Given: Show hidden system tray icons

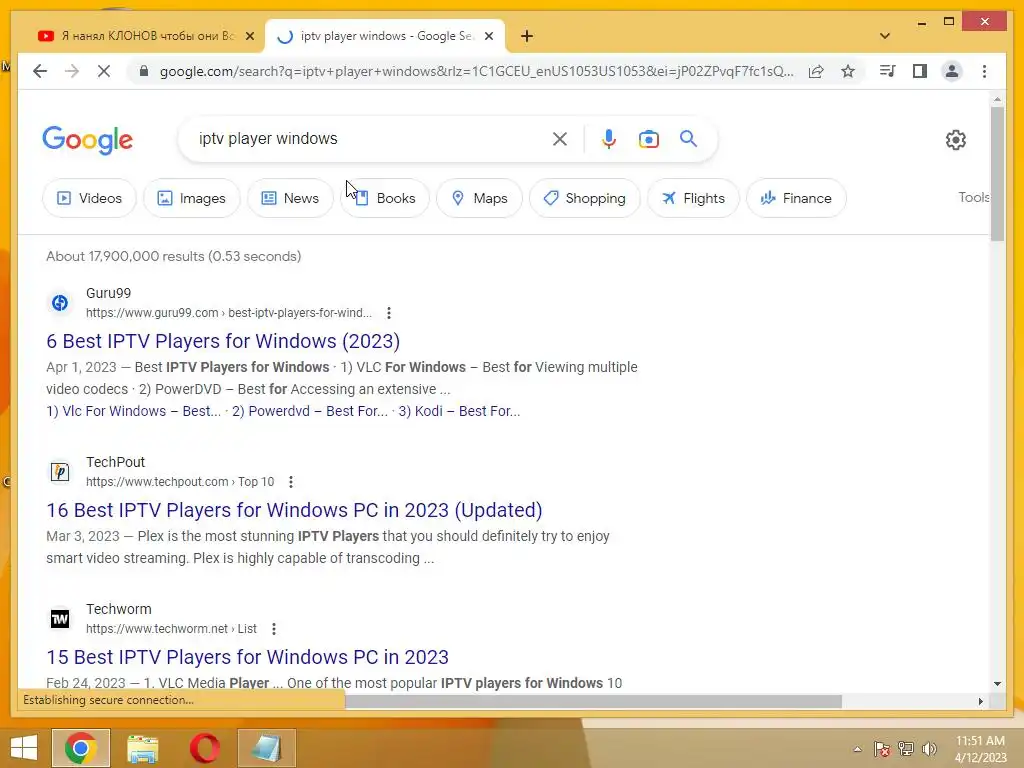Looking at the screenshot, I should coord(857,749).
